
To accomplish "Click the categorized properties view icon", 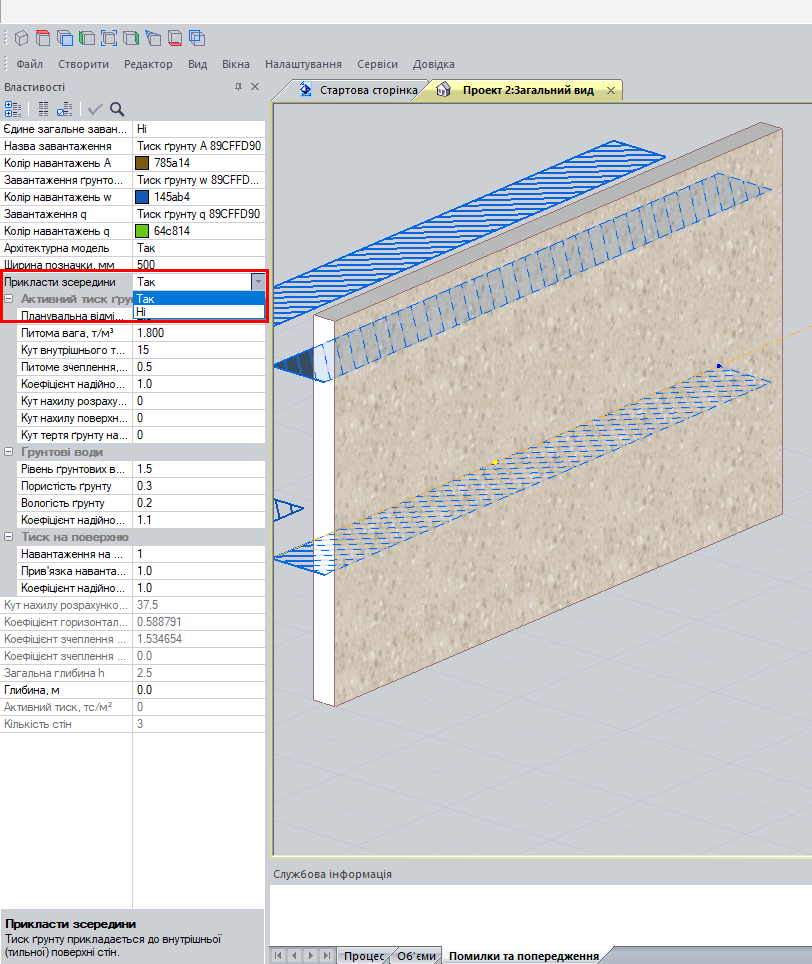I will tap(13, 109).
